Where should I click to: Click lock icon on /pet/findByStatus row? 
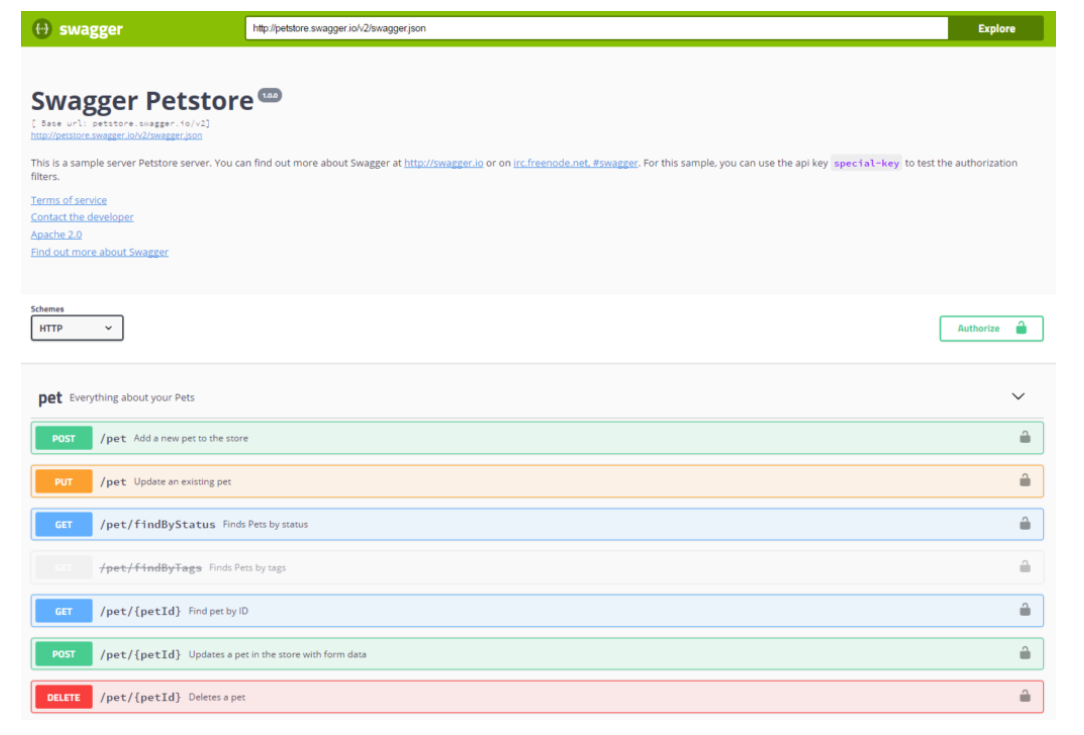tap(1025, 523)
